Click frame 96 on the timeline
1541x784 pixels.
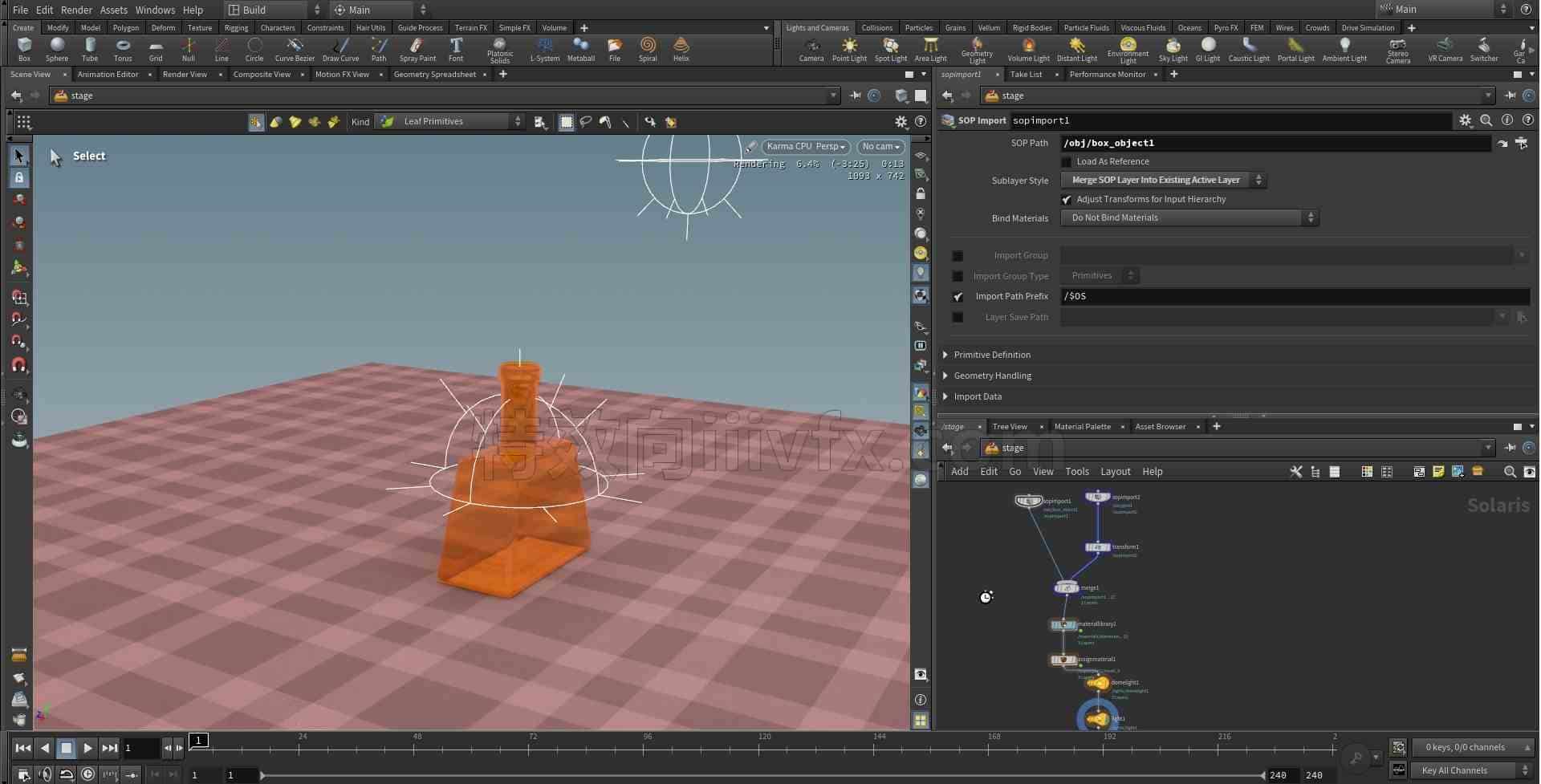647,746
